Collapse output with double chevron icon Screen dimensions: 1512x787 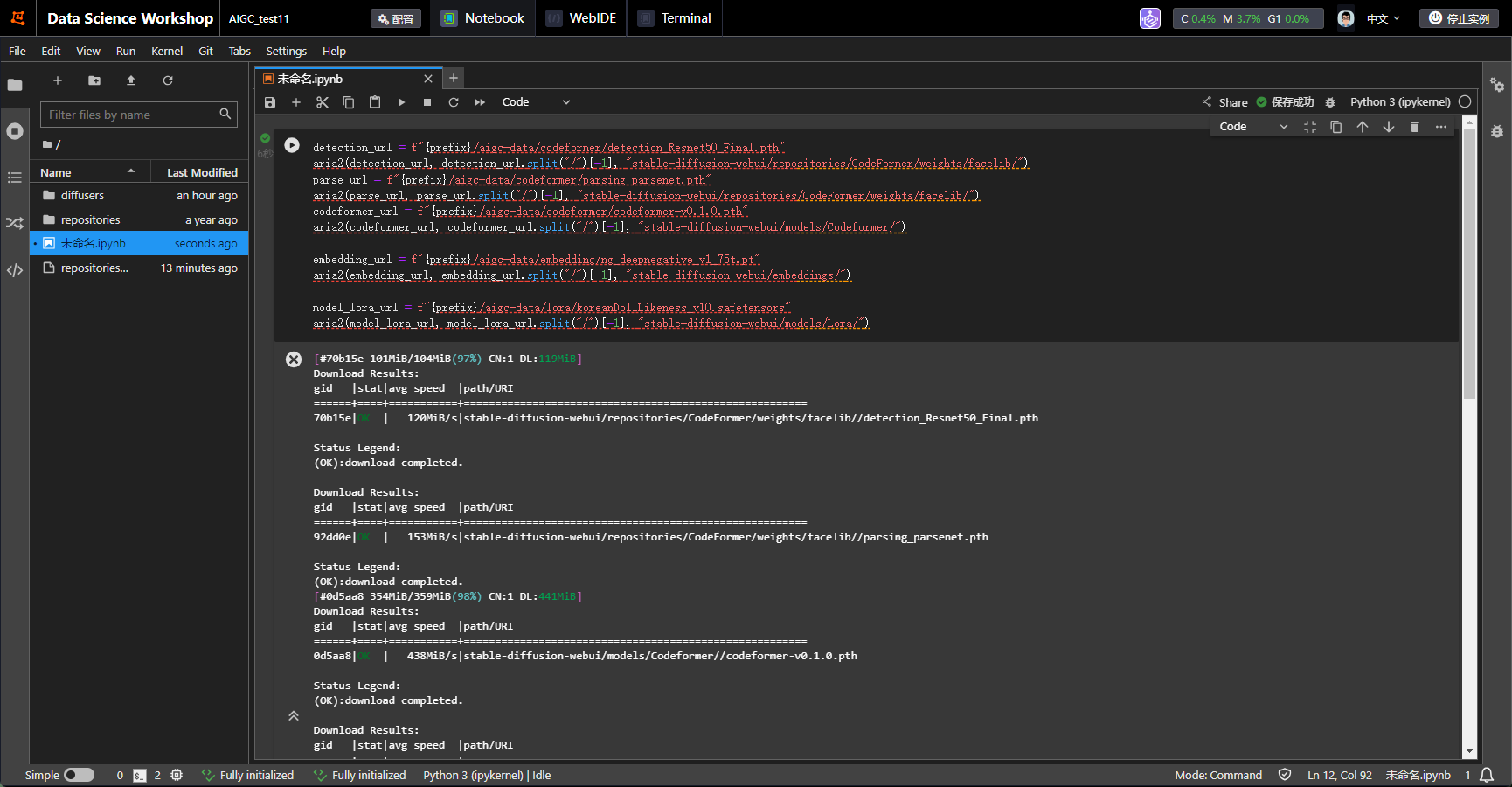pyautogui.click(x=294, y=715)
